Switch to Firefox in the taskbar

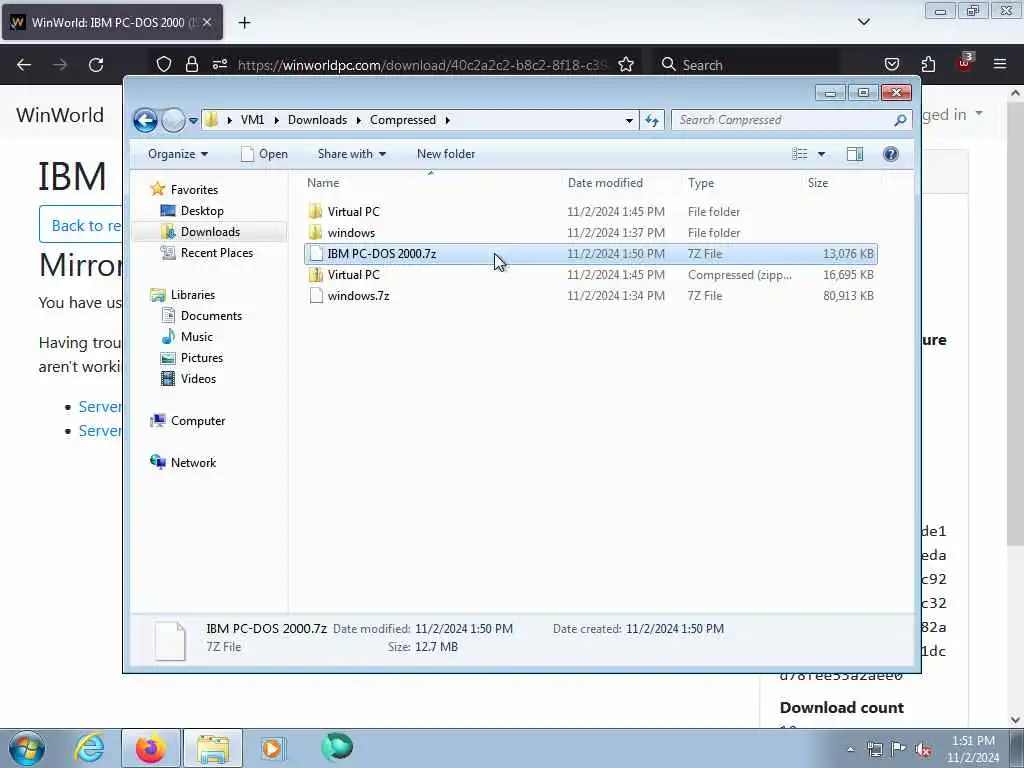pyautogui.click(x=151, y=748)
